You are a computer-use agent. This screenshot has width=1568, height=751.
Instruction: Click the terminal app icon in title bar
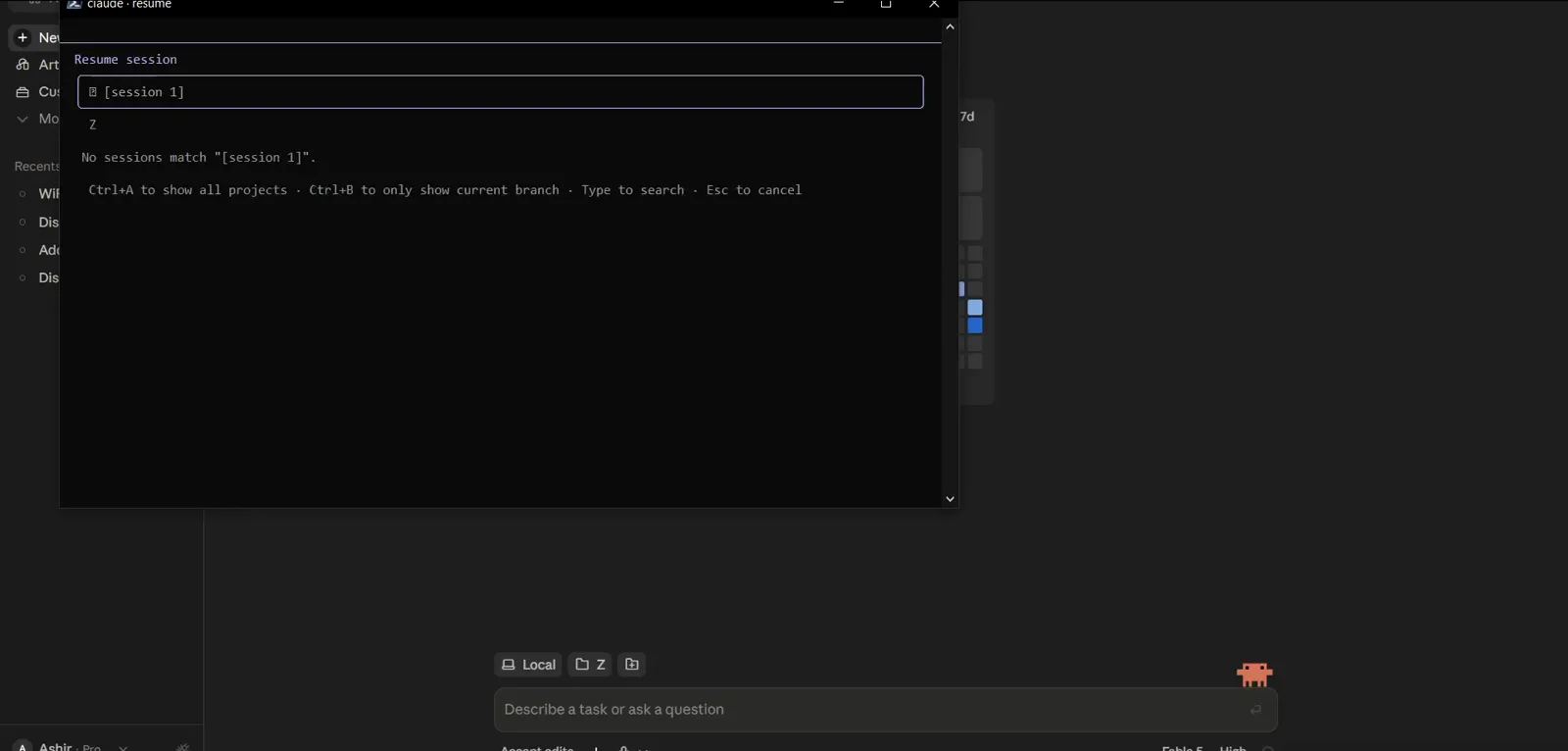pos(74,5)
